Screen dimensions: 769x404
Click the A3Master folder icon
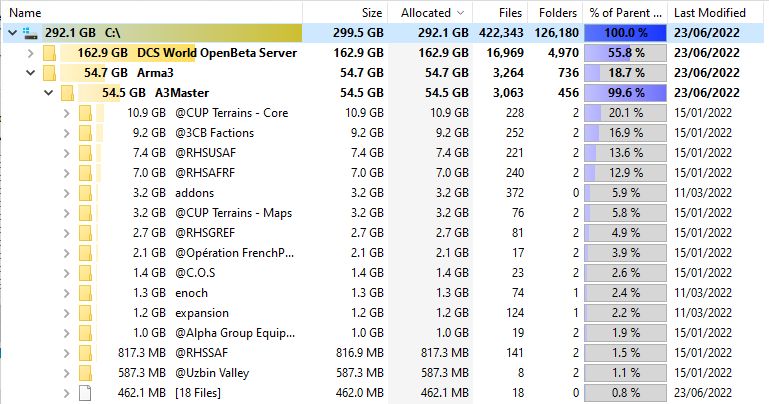pyautogui.click(x=67, y=93)
